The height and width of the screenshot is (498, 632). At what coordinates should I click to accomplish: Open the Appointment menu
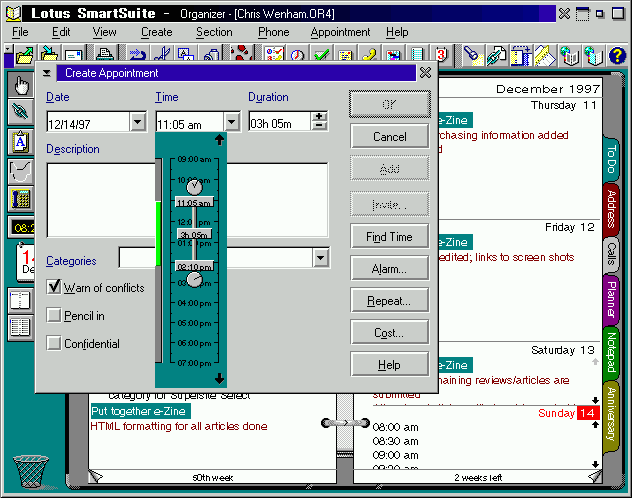[340, 32]
